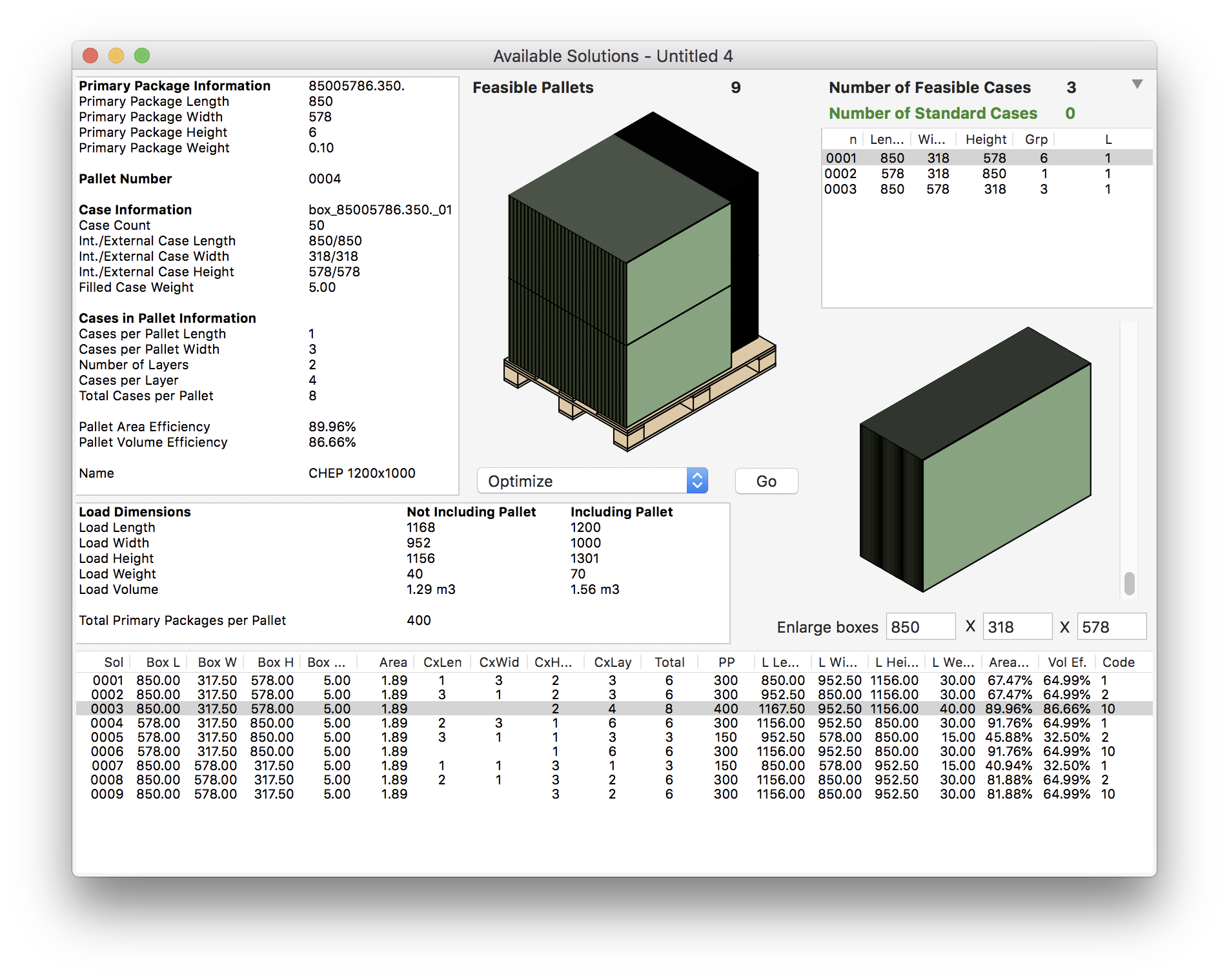Screen dimensions: 1229x980
Task: Select feasible case row 0003
Action: click(x=987, y=189)
